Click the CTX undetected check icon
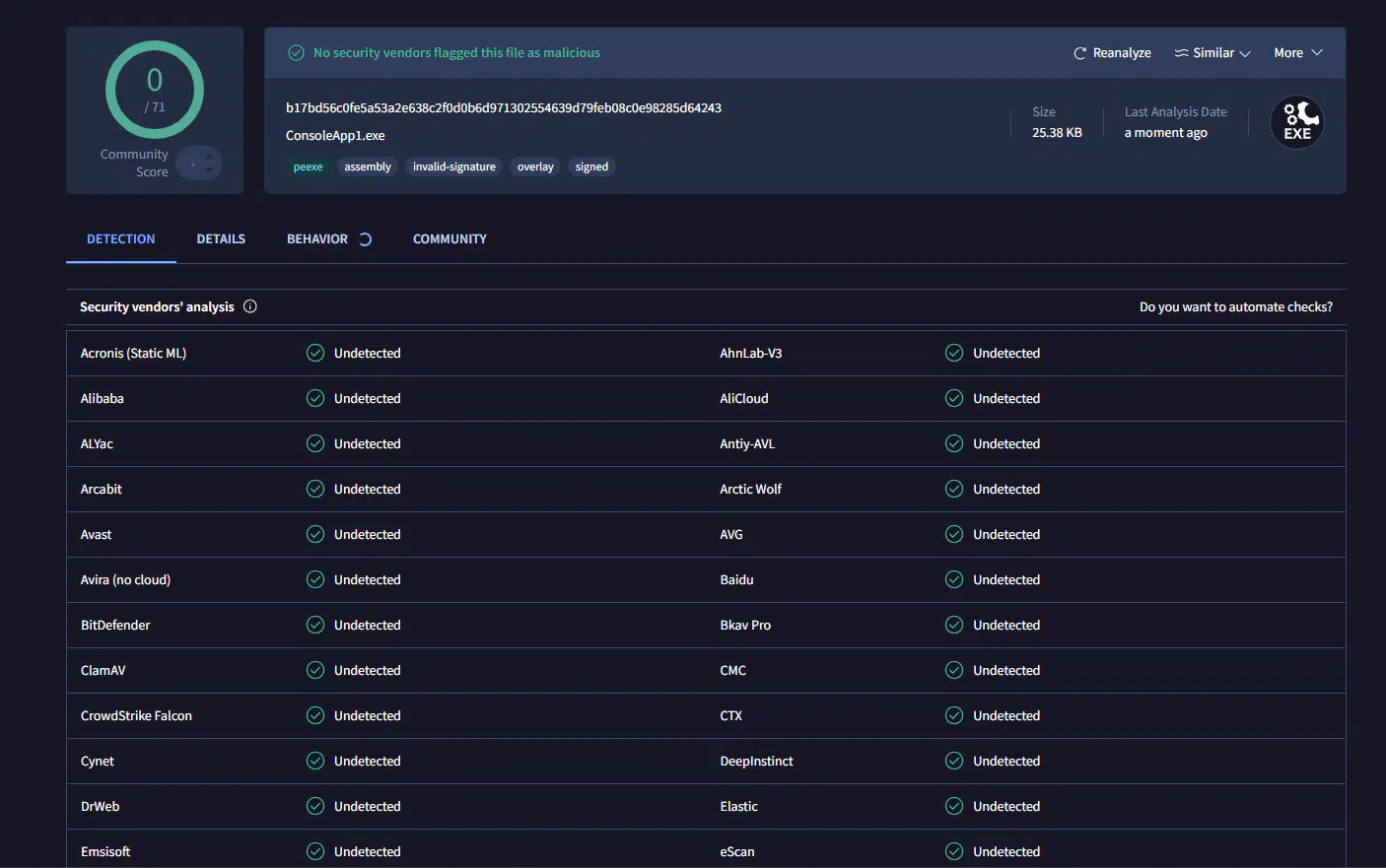 tap(954, 715)
